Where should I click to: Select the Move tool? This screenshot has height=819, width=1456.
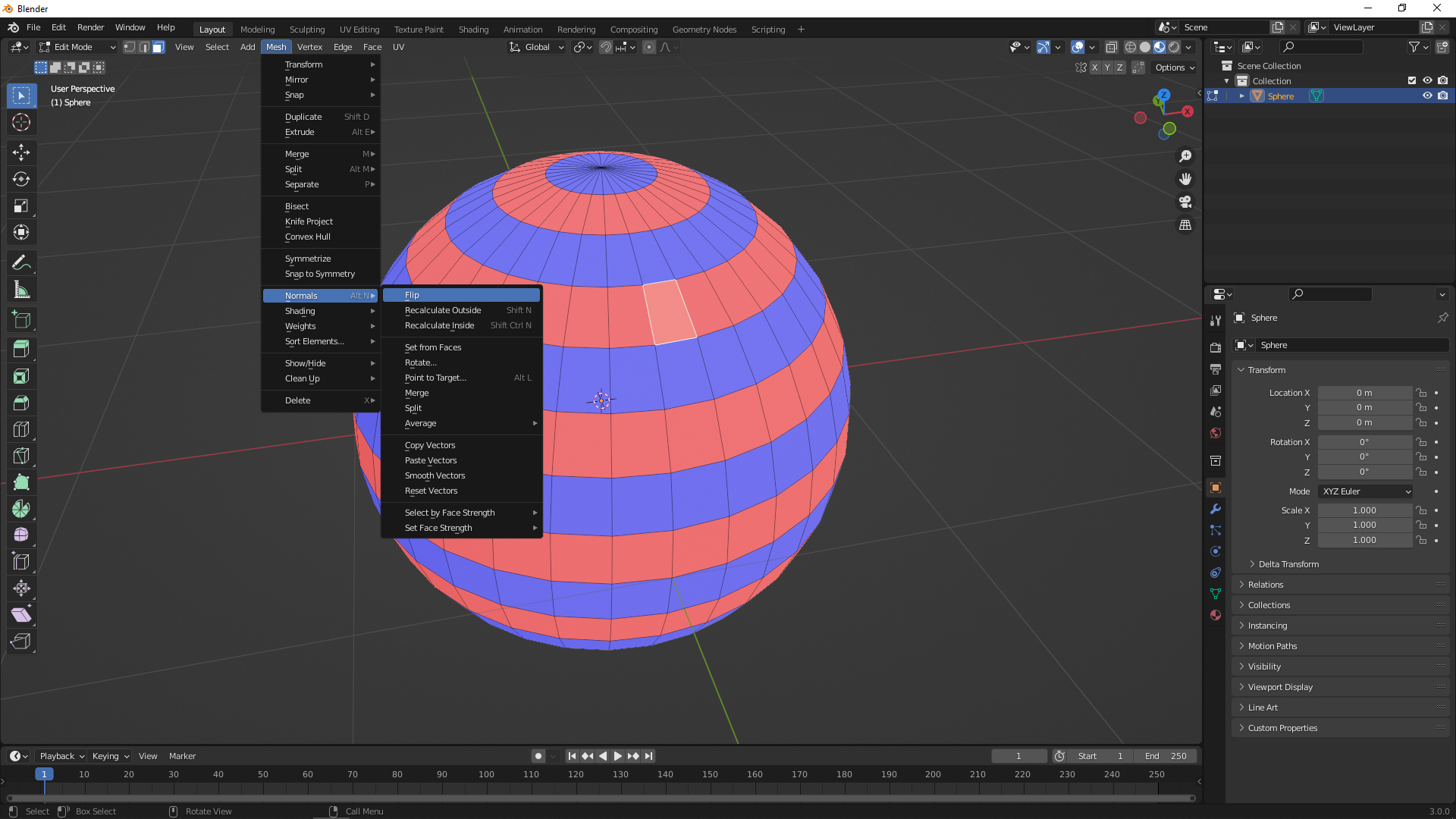[x=21, y=152]
